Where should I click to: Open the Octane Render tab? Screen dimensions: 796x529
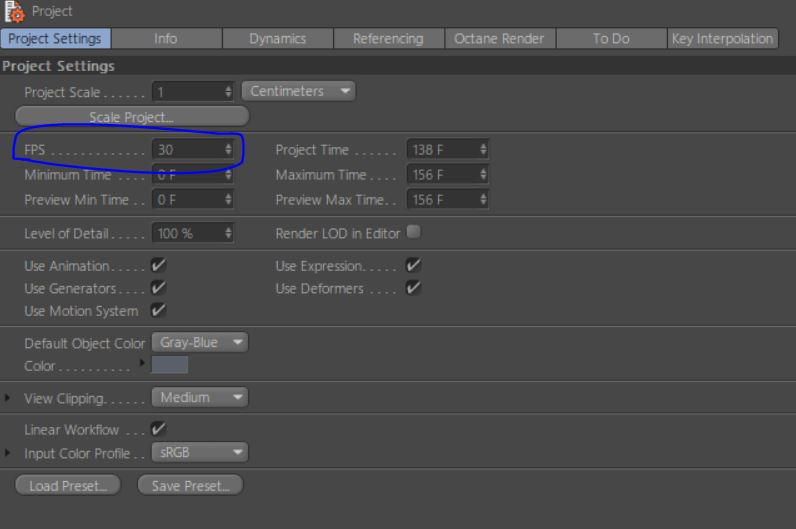[499, 39]
